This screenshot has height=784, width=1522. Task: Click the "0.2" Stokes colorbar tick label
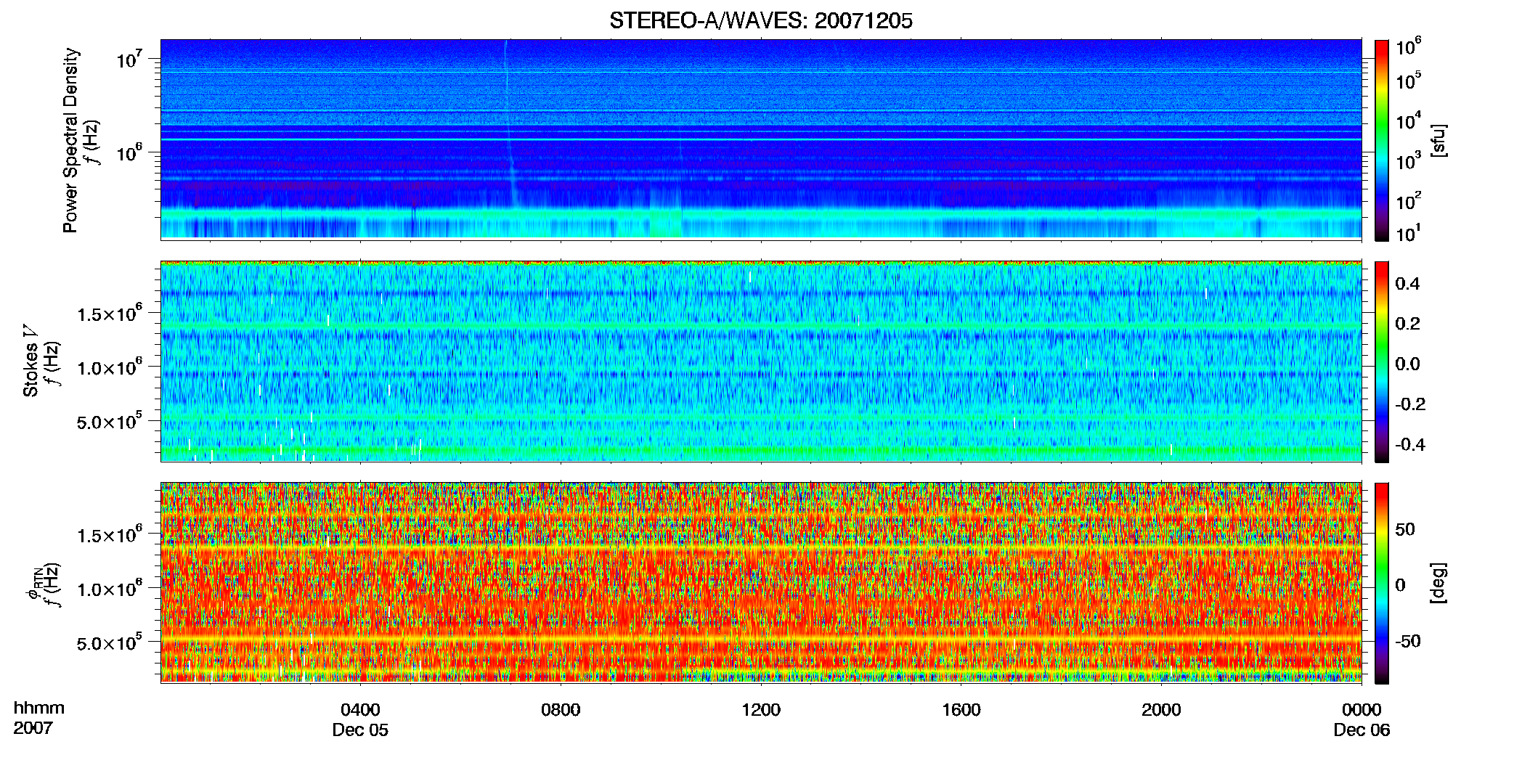tap(1407, 324)
